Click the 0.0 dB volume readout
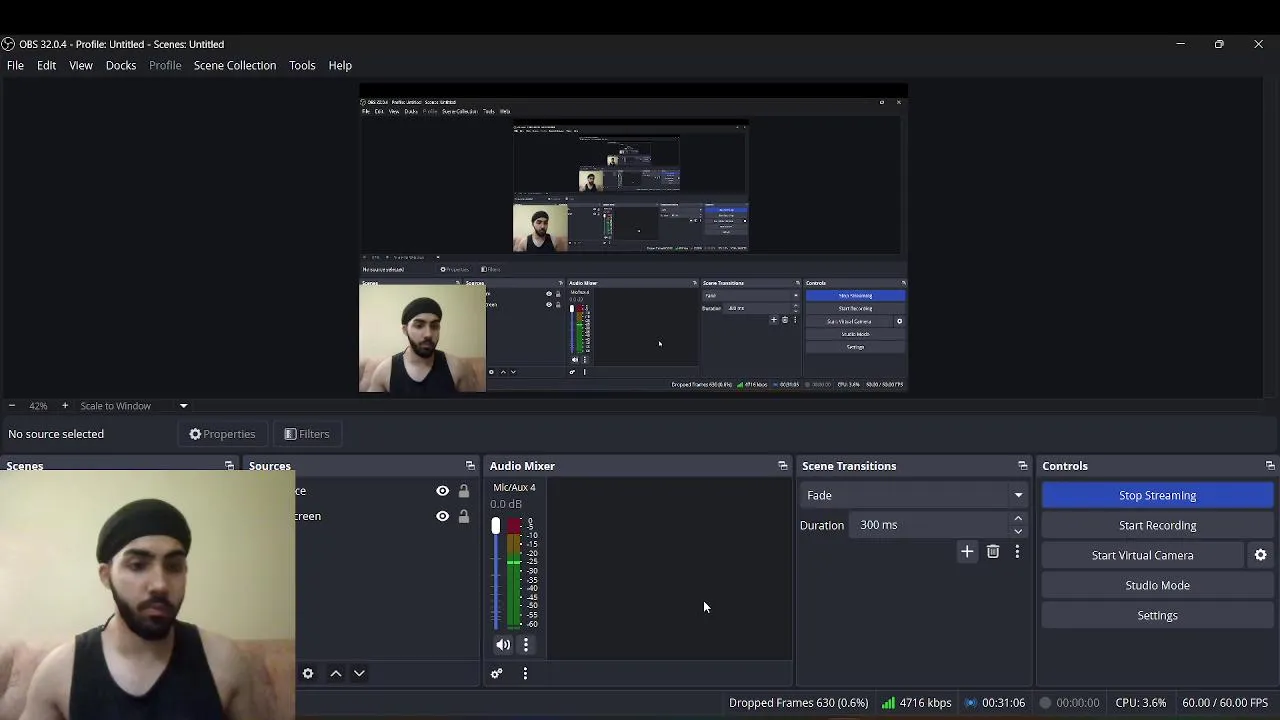Image resolution: width=1280 pixels, height=720 pixels. (x=506, y=504)
